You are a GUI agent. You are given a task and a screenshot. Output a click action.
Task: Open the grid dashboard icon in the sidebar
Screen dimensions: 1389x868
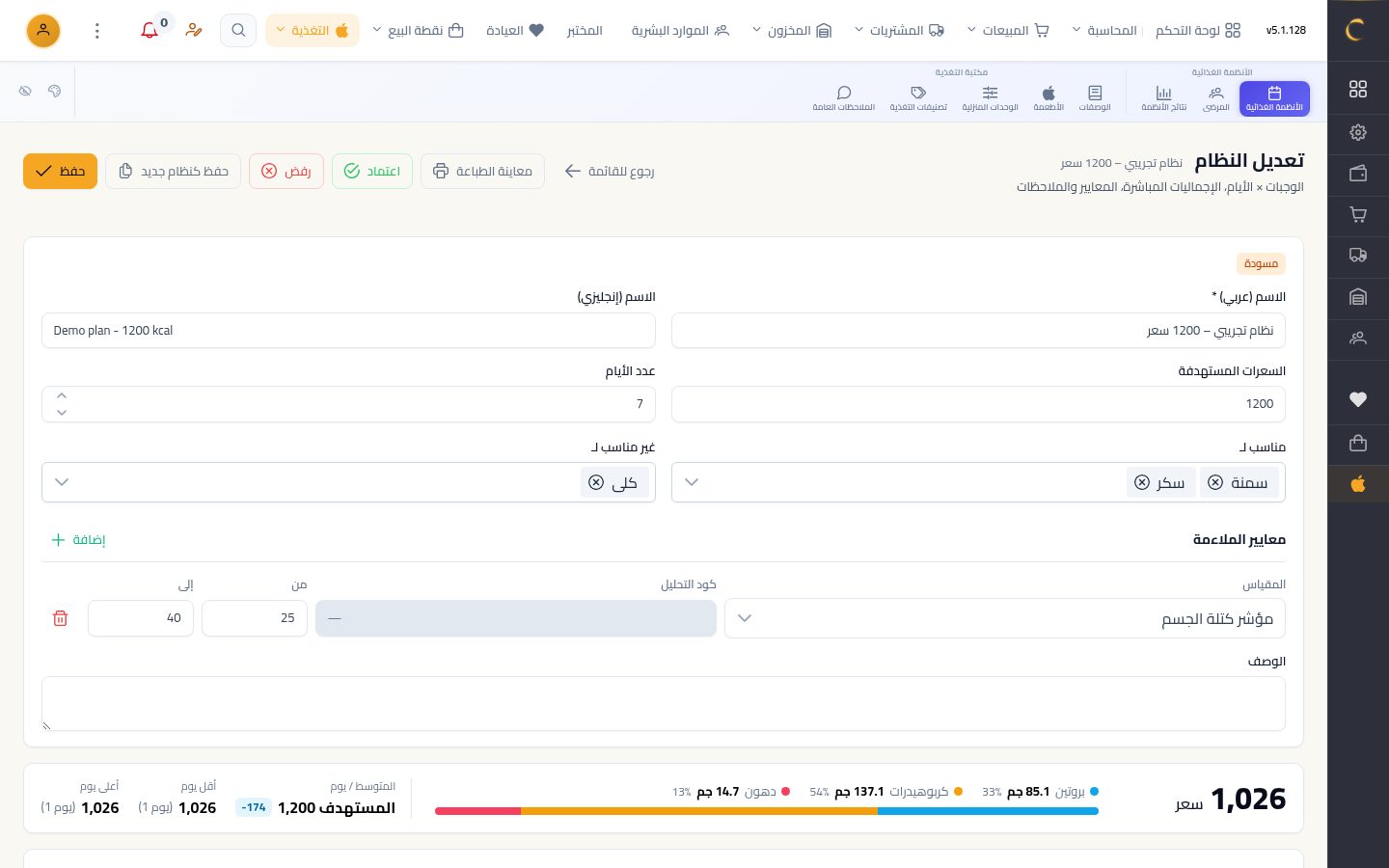click(1358, 89)
